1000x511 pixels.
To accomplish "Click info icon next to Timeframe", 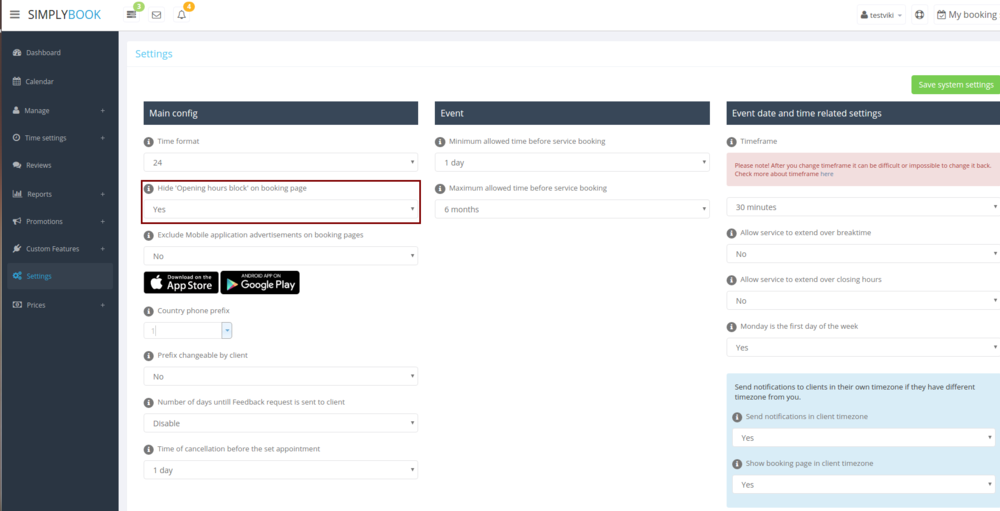I will (x=732, y=142).
